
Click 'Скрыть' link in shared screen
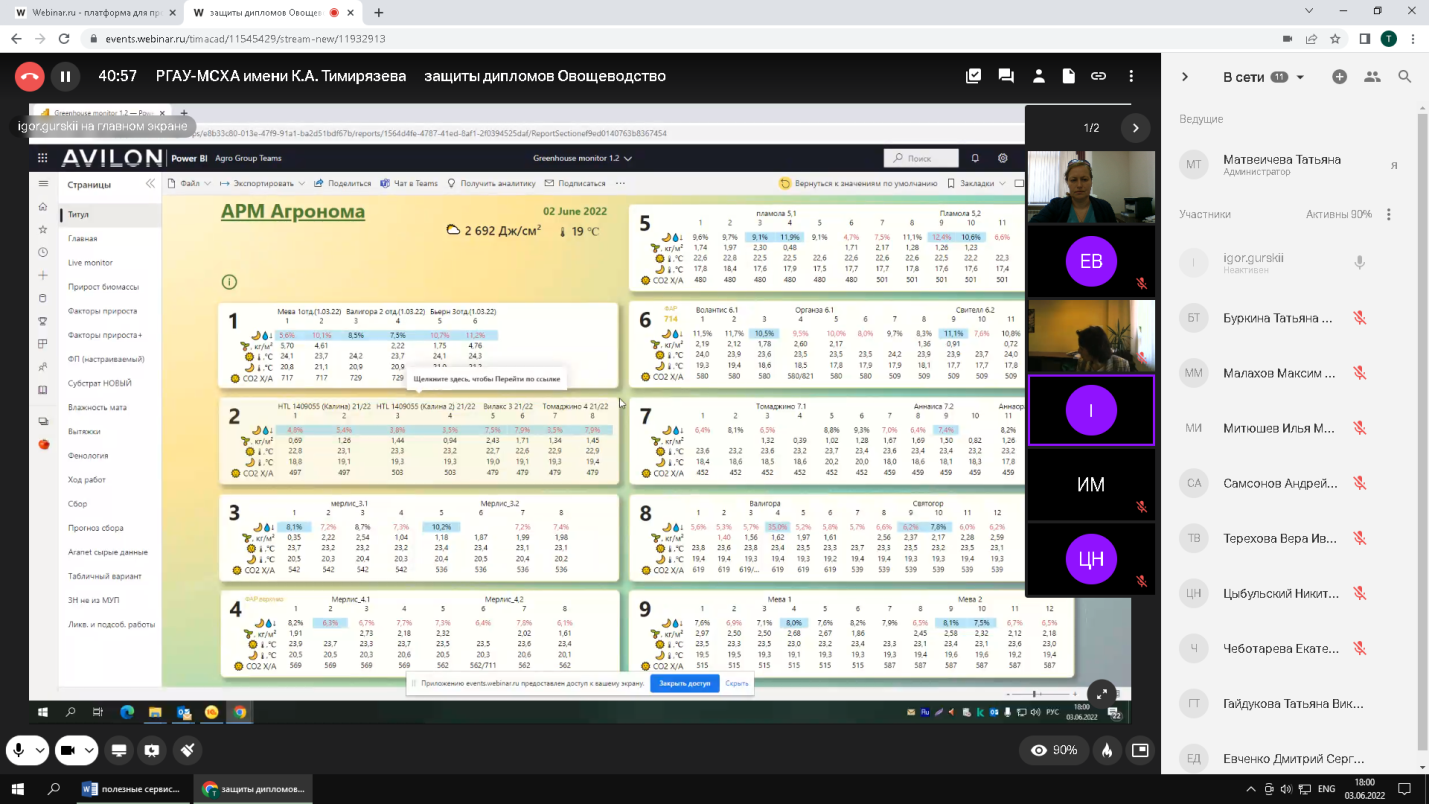737,683
